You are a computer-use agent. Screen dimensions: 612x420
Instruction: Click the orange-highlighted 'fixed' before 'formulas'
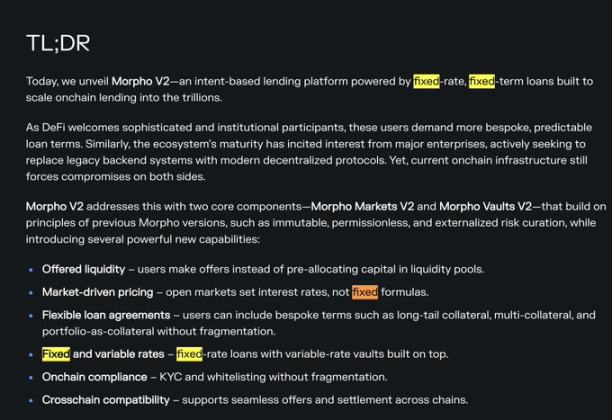tap(365, 292)
